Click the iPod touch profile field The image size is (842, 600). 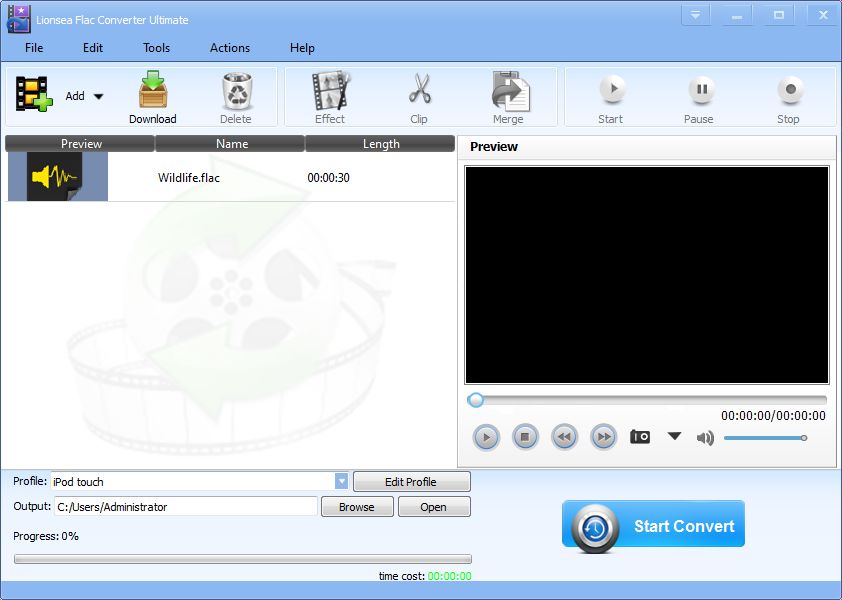[x=193, y=481]
